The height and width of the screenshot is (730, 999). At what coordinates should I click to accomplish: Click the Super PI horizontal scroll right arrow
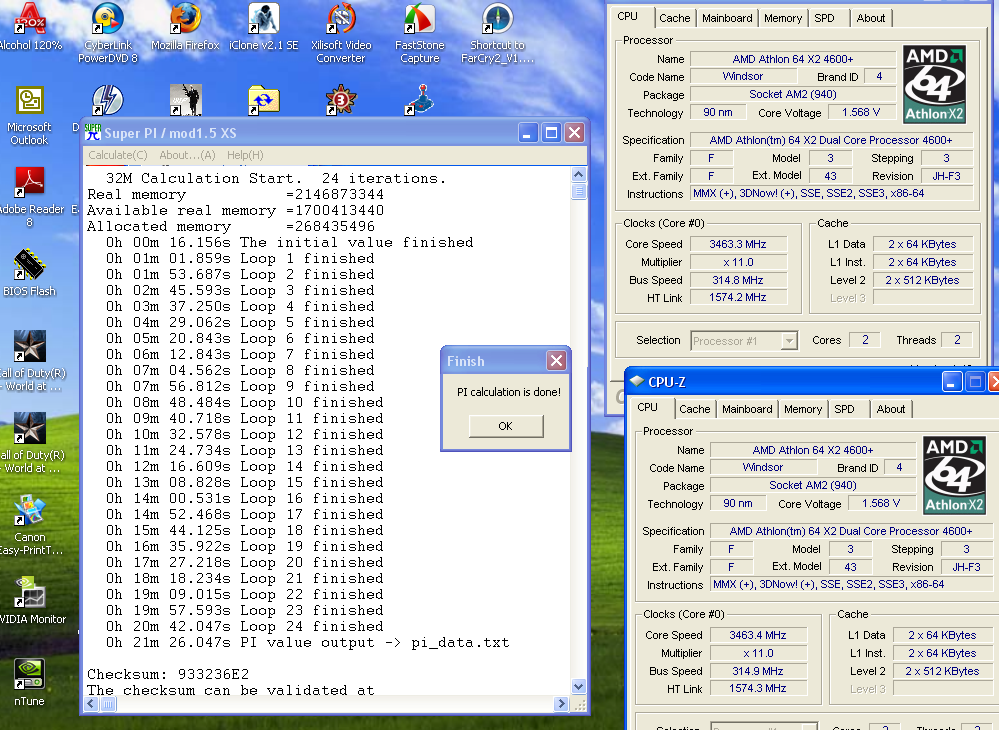click(x=561, y=704)
